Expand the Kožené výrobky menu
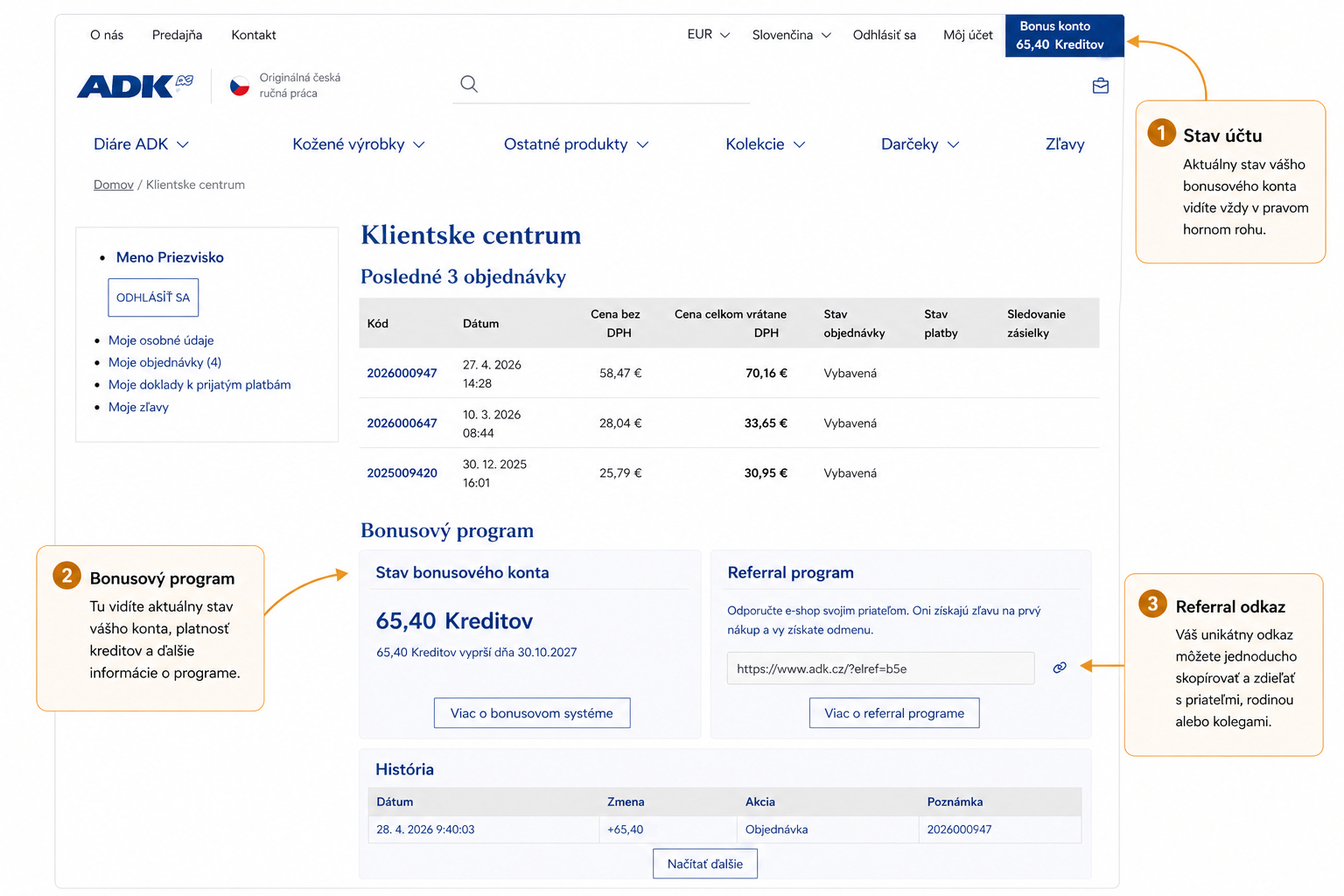 [359, 144]
